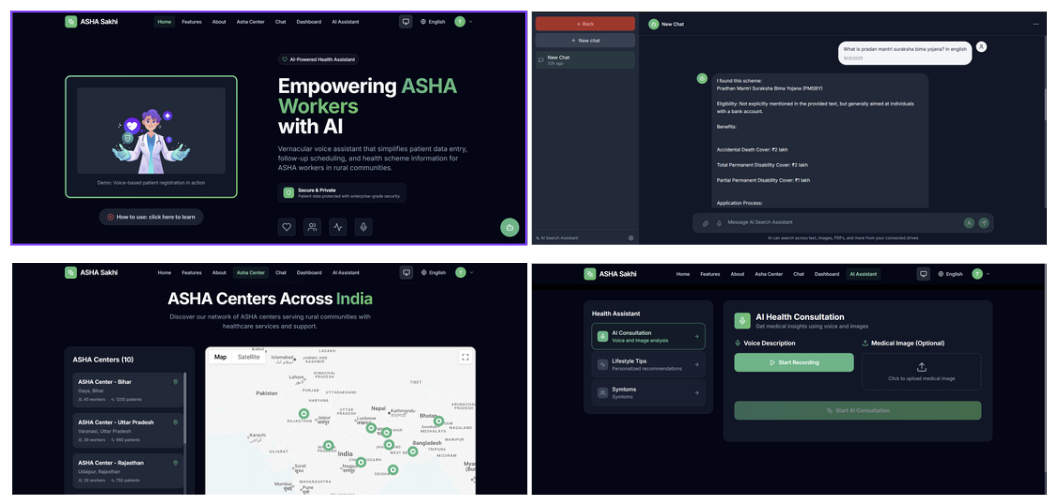
Task: Open the Symptoms item in the Health Assistant panel
Action: 647,393
